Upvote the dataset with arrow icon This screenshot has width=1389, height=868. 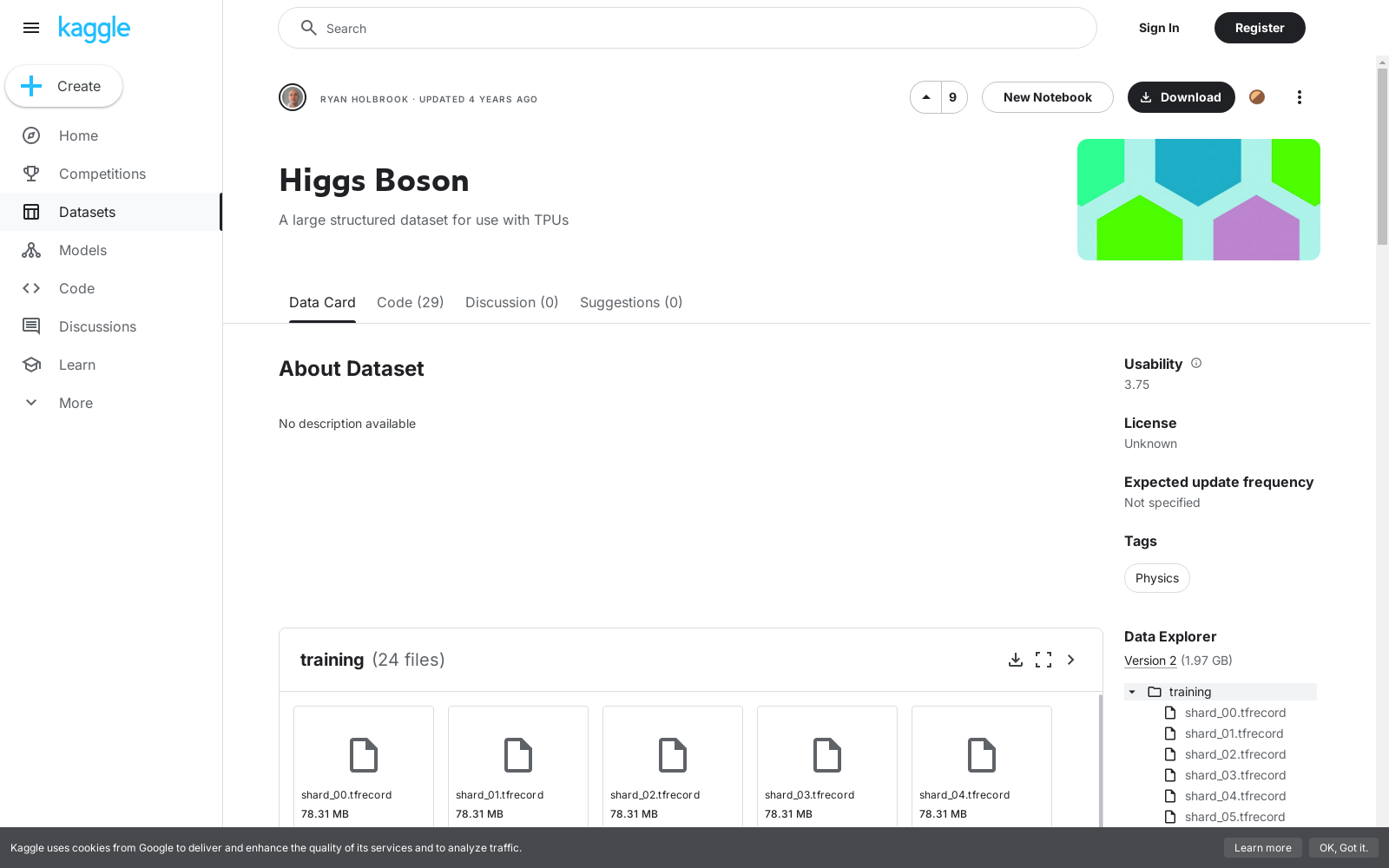(926, 97)
